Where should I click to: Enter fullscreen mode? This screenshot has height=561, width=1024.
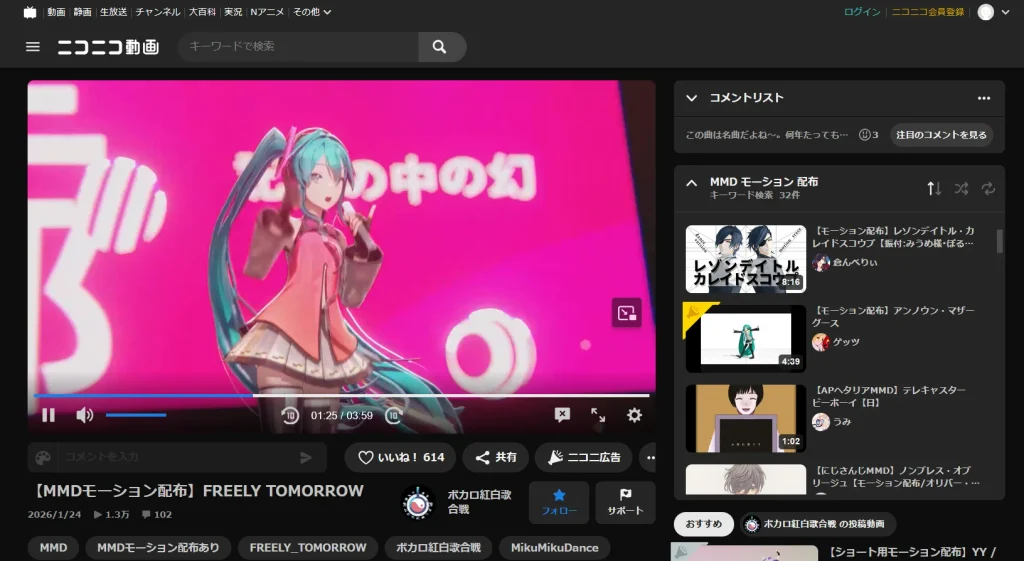[x=598, y=415]
